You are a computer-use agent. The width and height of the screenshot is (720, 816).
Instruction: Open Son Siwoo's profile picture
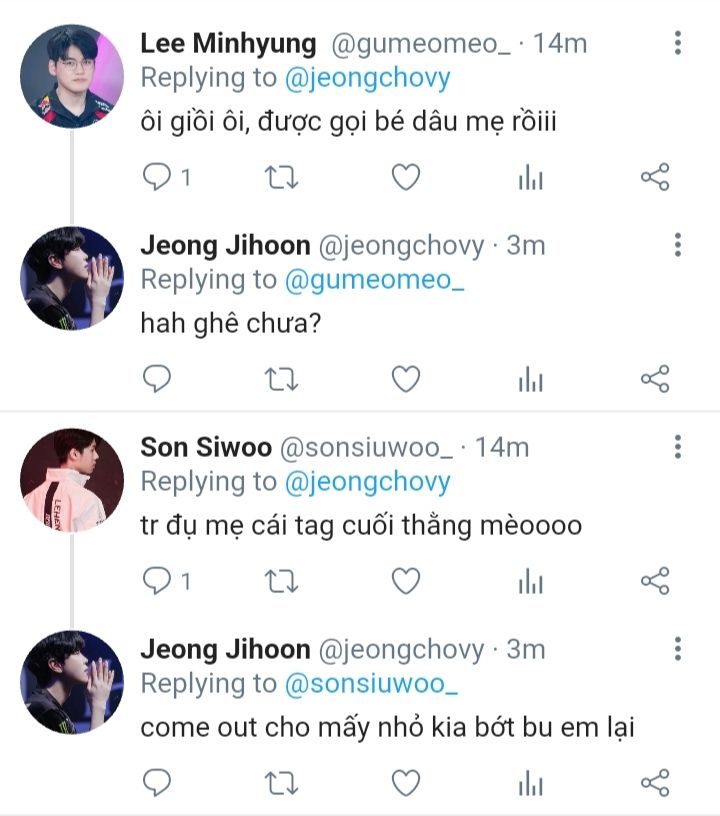click(72, 480)
